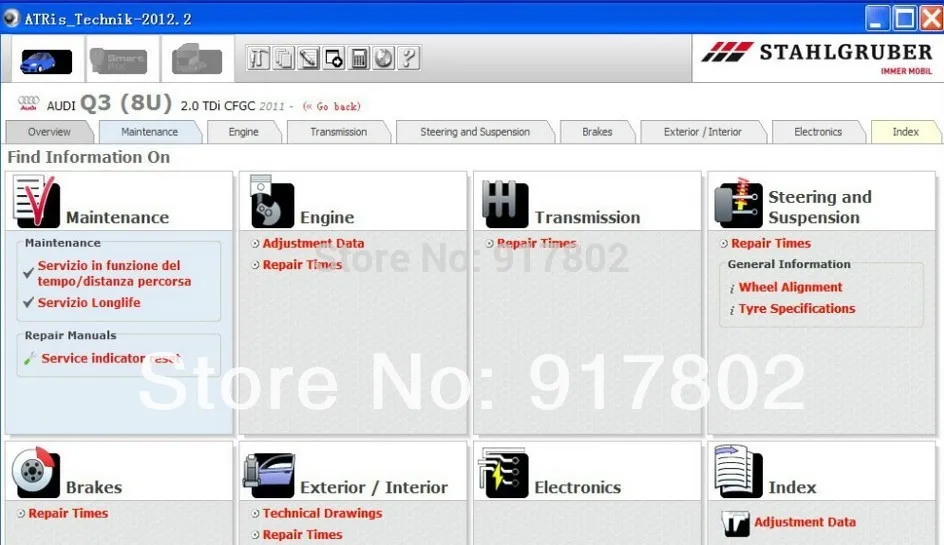Image resolution: width=944 pixels, height=545 pixels.
Task: Click the Audi logo icon
Action: pos(28,103)
